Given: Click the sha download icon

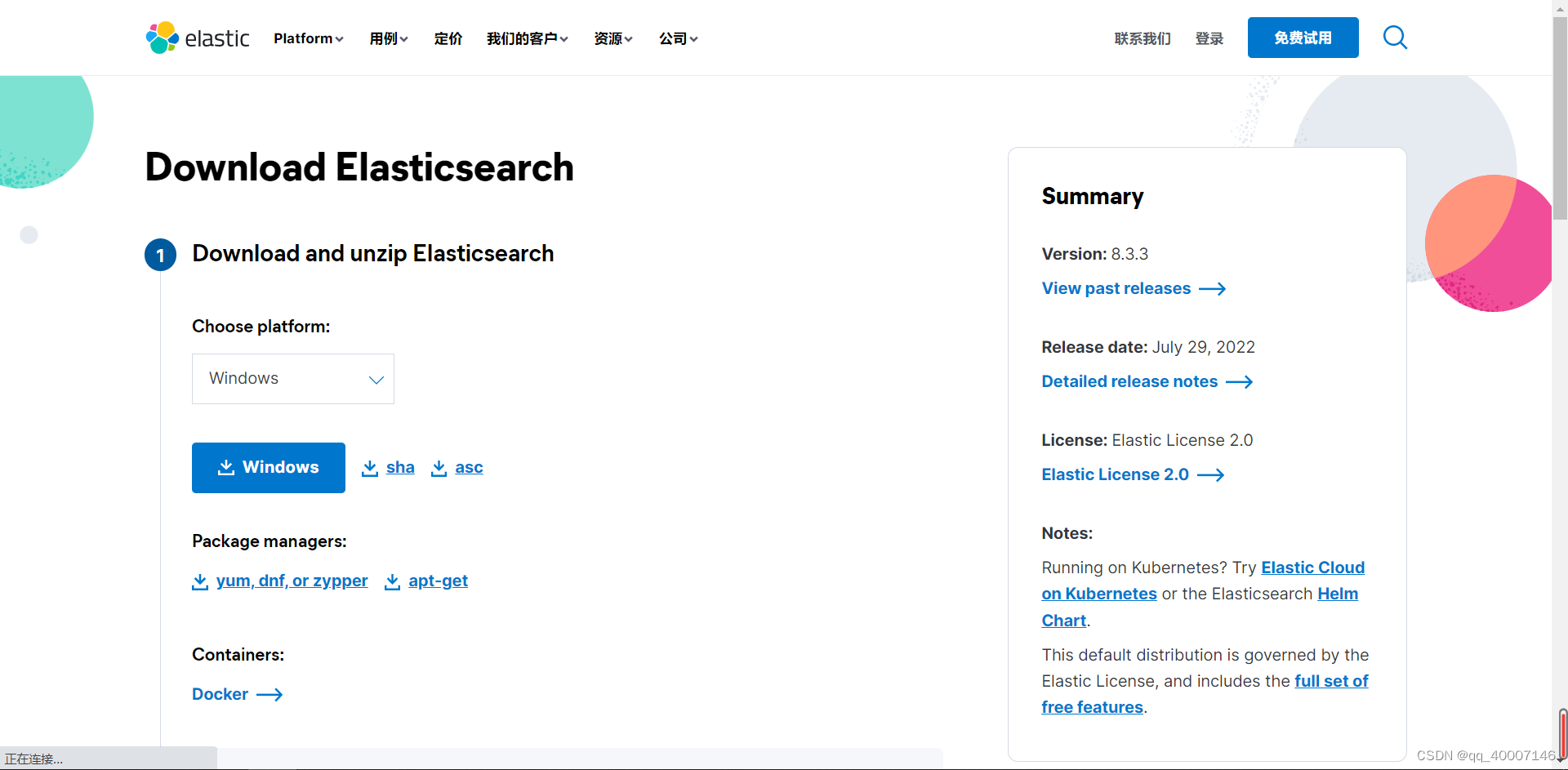Looking at the screenshot, I should pyautogui.click(x=370, y=467).
